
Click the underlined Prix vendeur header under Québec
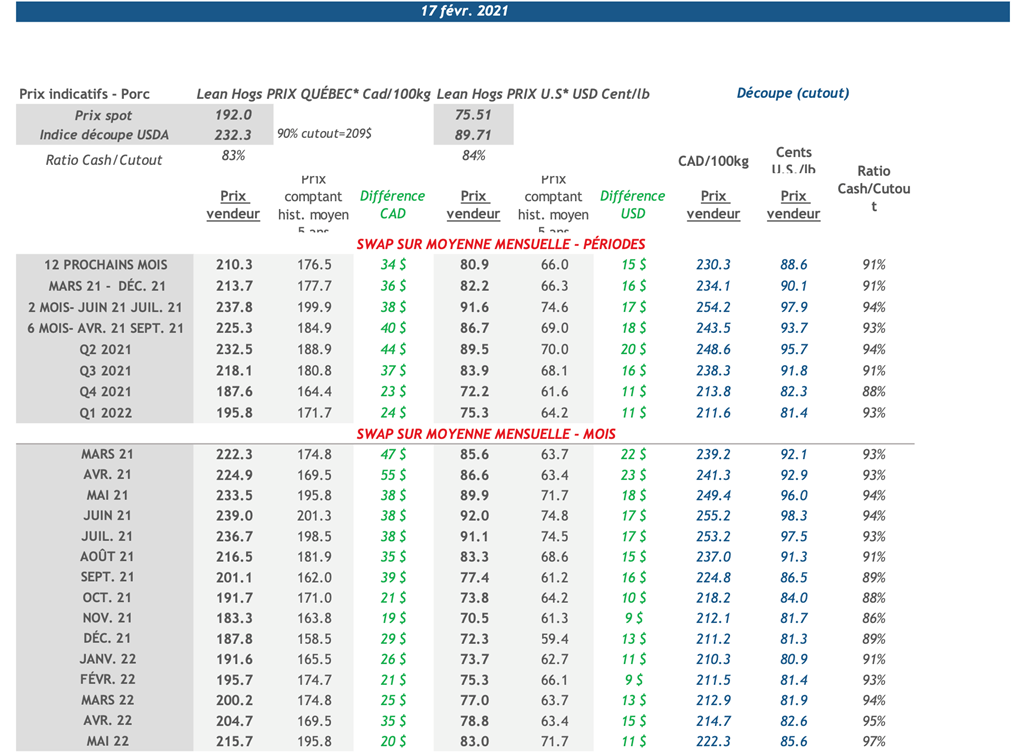point(233,205)
